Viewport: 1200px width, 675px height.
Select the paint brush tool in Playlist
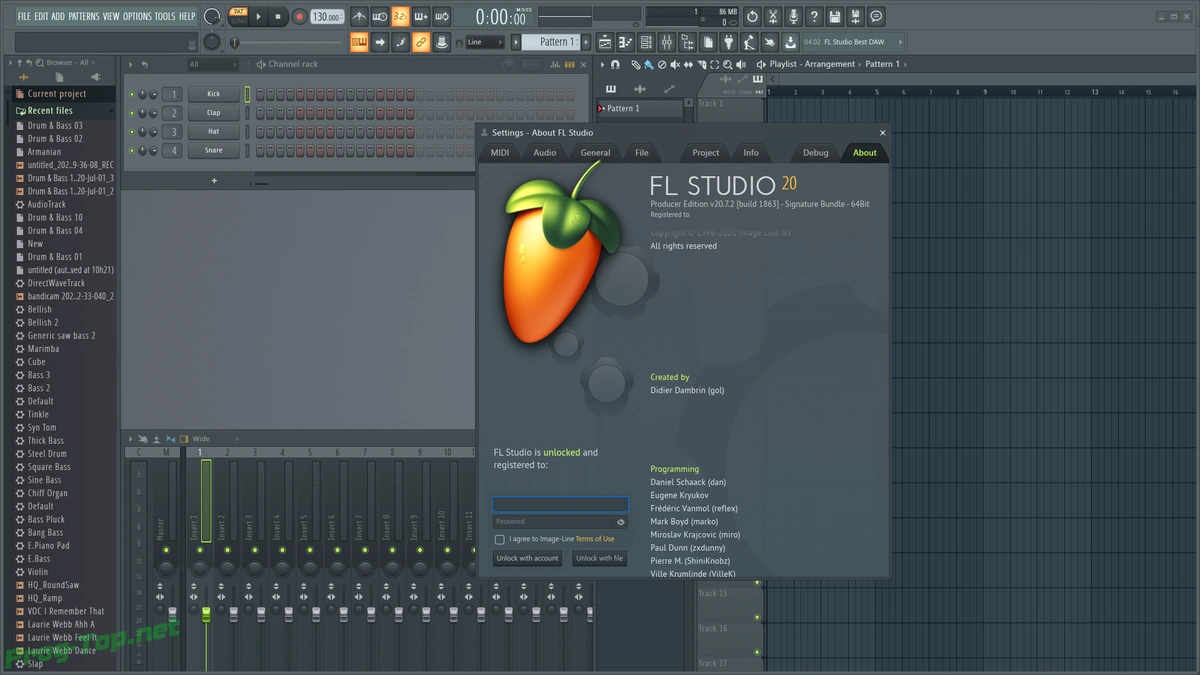[648, 64]
